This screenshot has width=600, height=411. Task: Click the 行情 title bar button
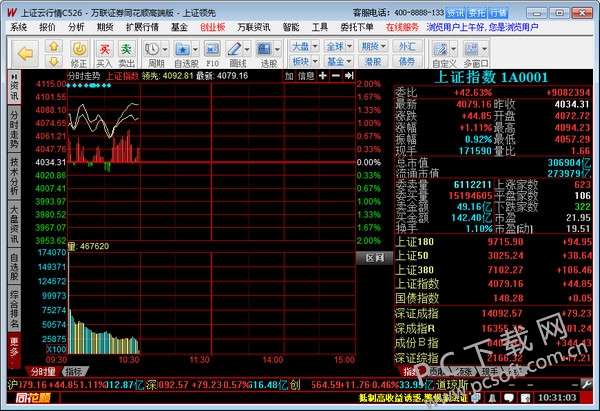pyautogui.click(x=498, y=13)
